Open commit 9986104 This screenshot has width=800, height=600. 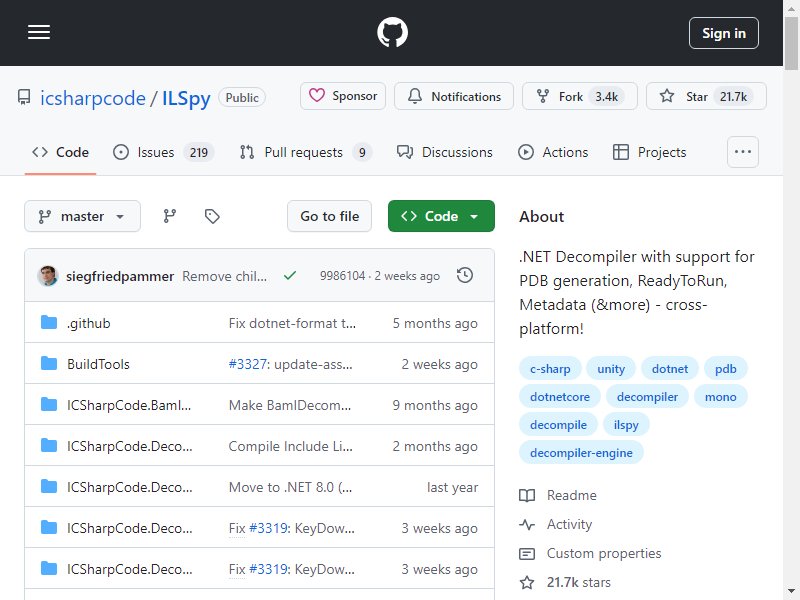[x=342, y=276]
